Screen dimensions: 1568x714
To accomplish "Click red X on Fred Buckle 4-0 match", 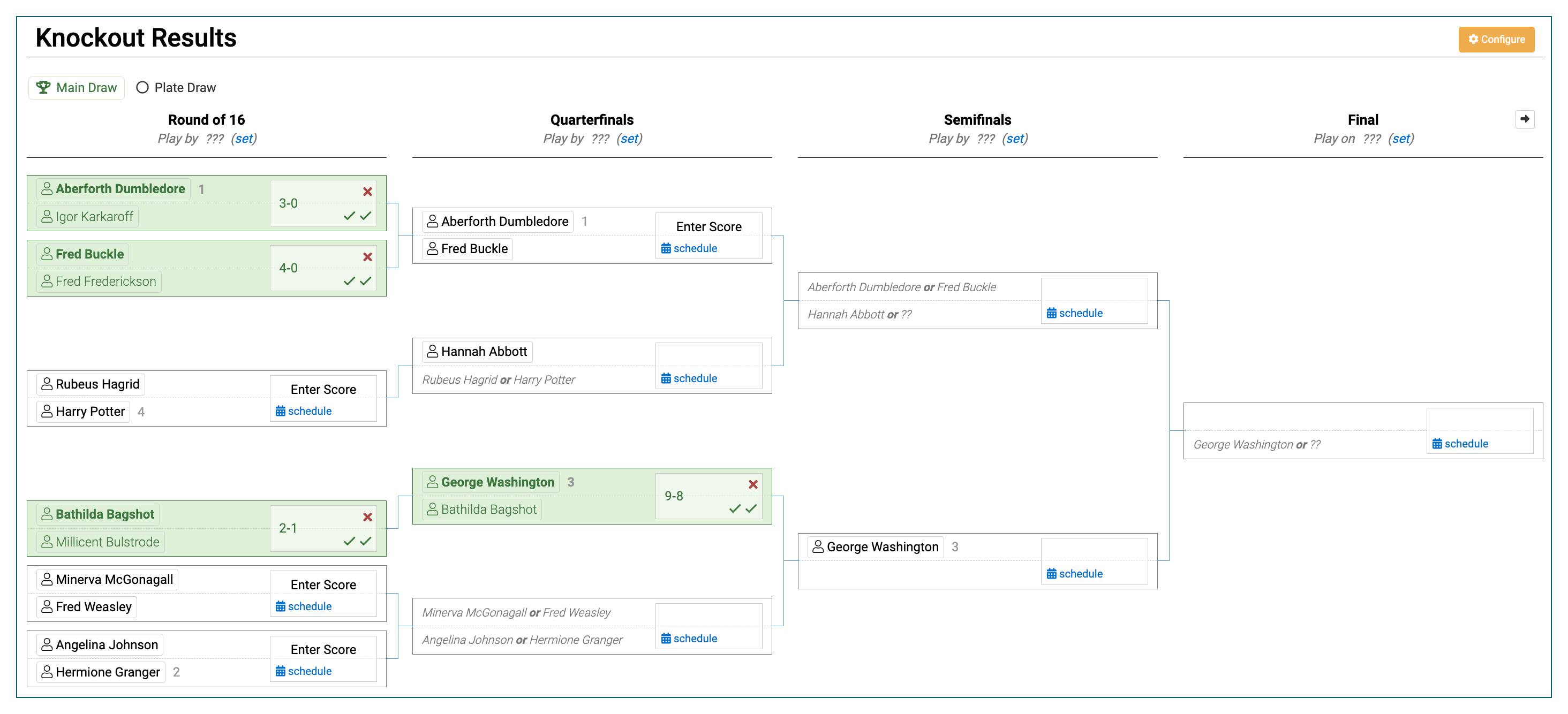I will [367, 257].
